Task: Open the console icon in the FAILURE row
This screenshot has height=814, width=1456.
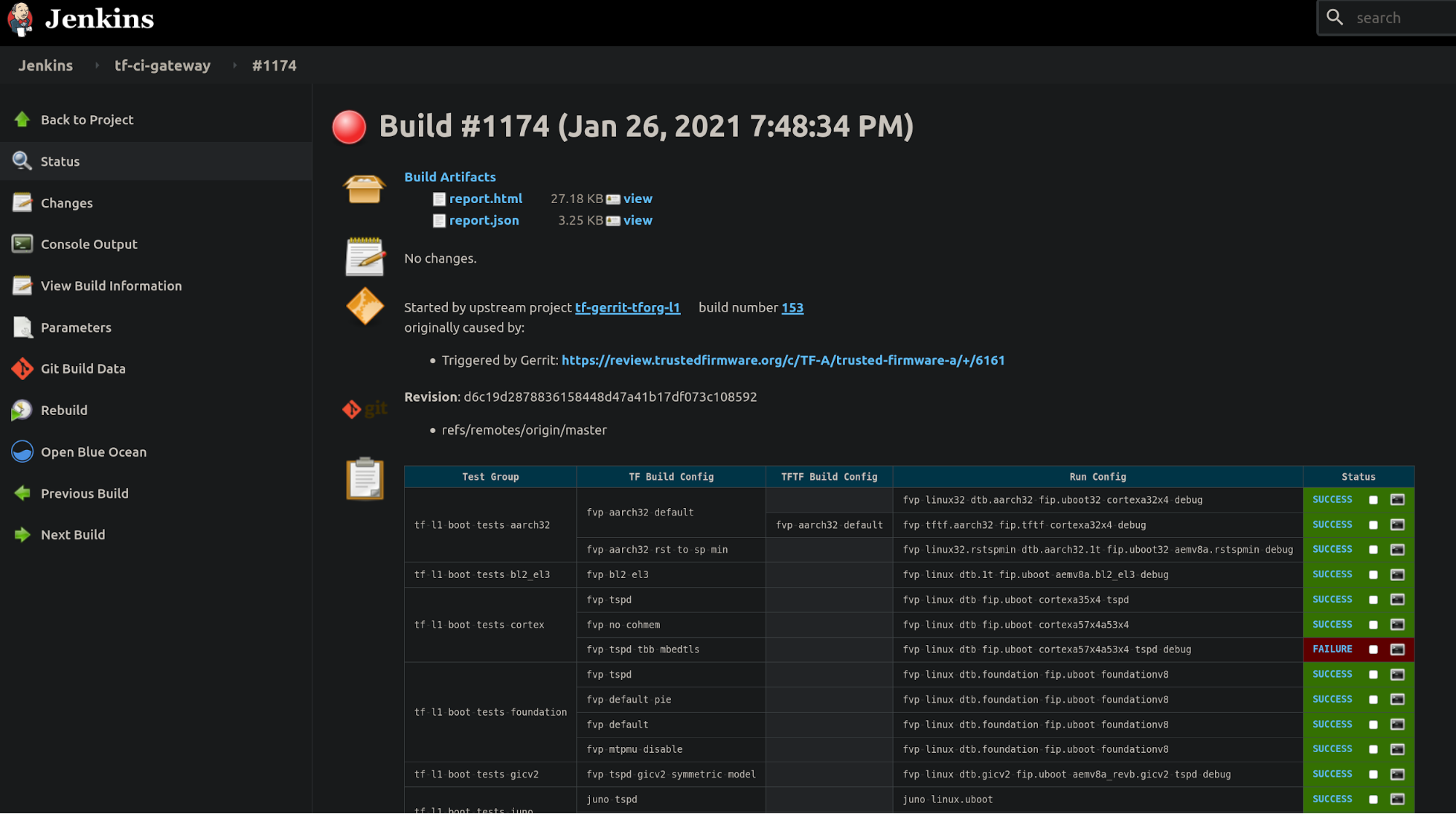Action: point(1397,649)
